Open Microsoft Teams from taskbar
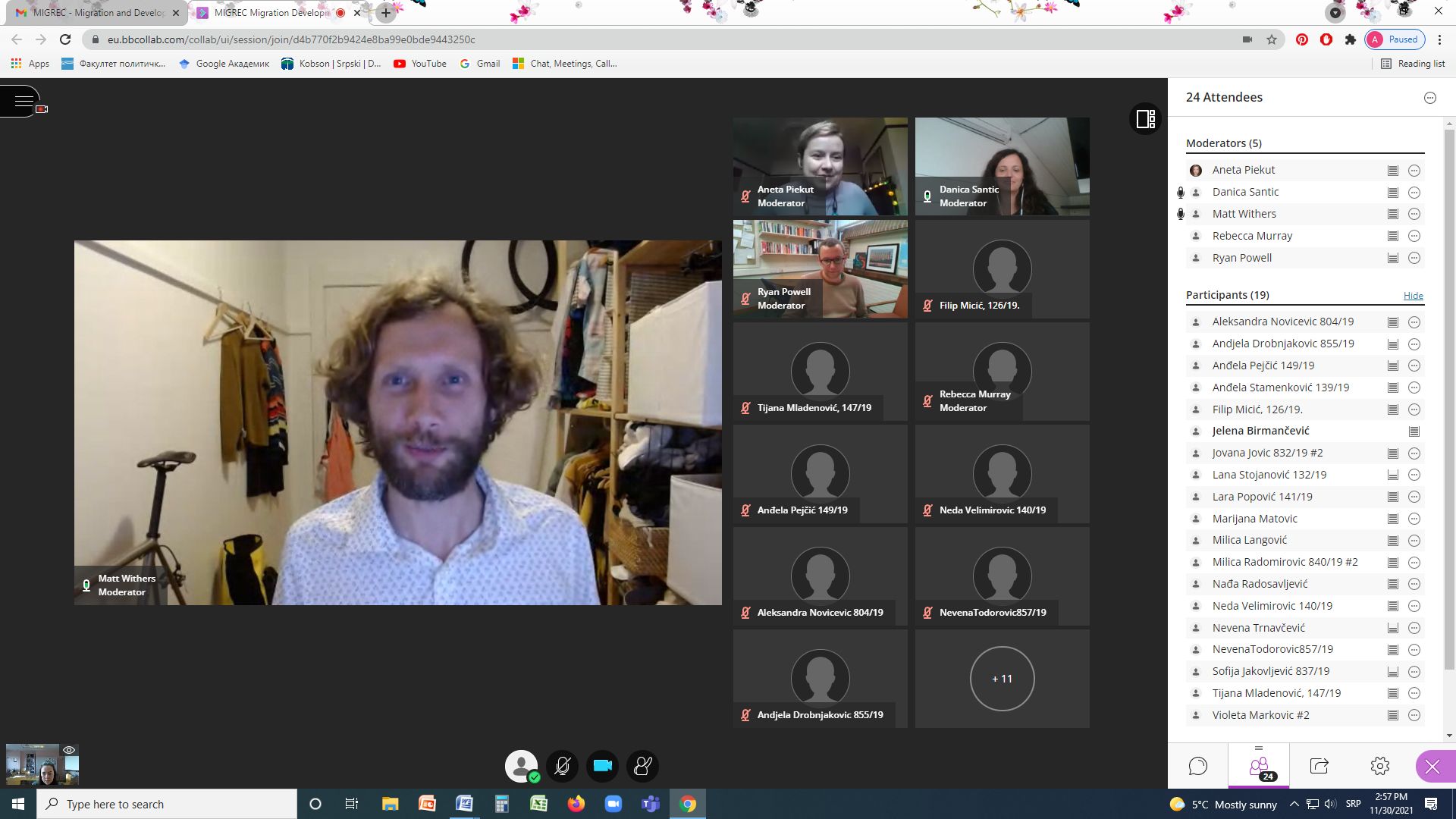The image size is (1456, 819). coord(650,804)
